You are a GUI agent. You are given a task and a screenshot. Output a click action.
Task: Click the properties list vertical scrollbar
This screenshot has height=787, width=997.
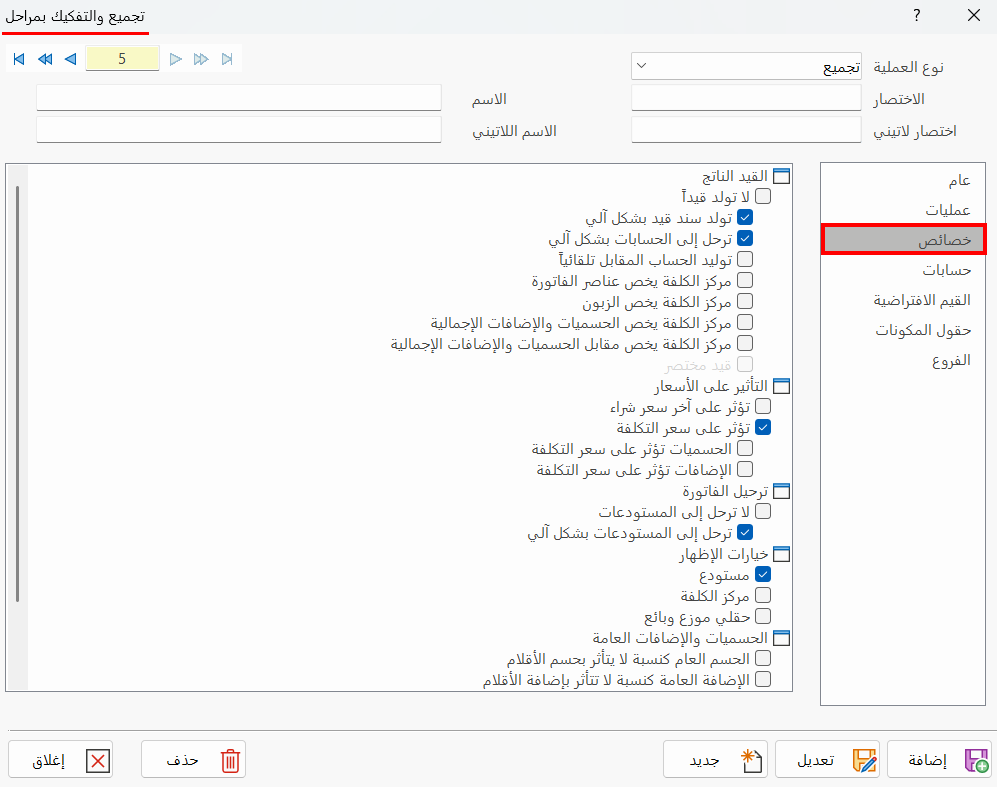17,394
